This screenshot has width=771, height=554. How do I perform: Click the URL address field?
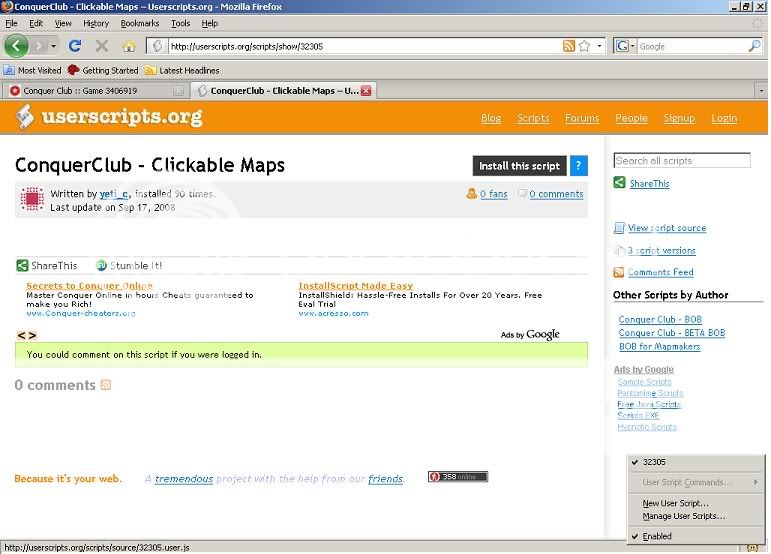tap(364, 46)
